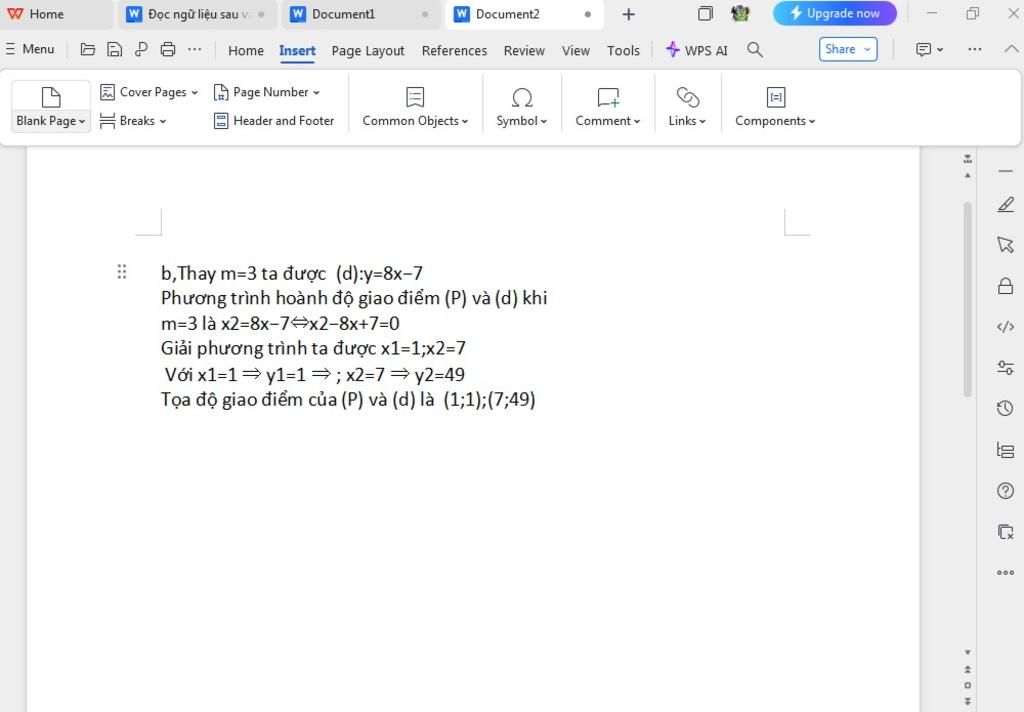This screenshot has height=712, width=1024.
Task: Open more quick access options ellipsis
Action: (195, 49)
